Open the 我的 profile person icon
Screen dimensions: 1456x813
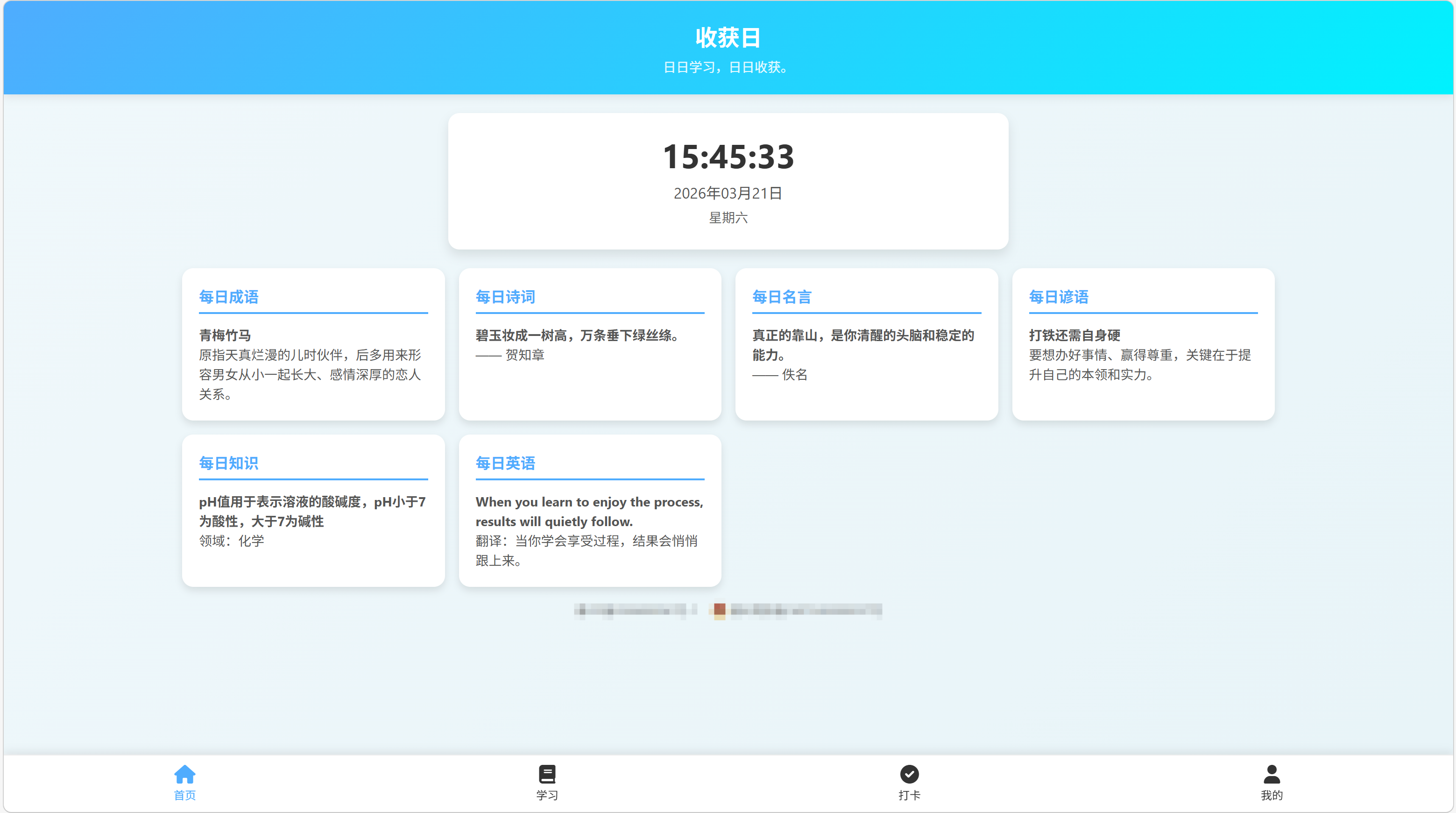pos(1271,773)
